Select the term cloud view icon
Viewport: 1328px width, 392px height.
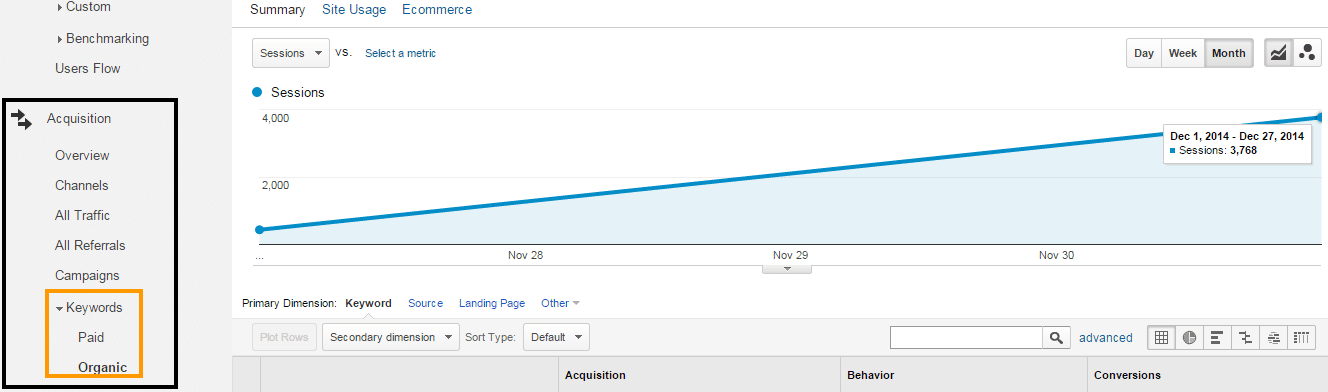1273,338
